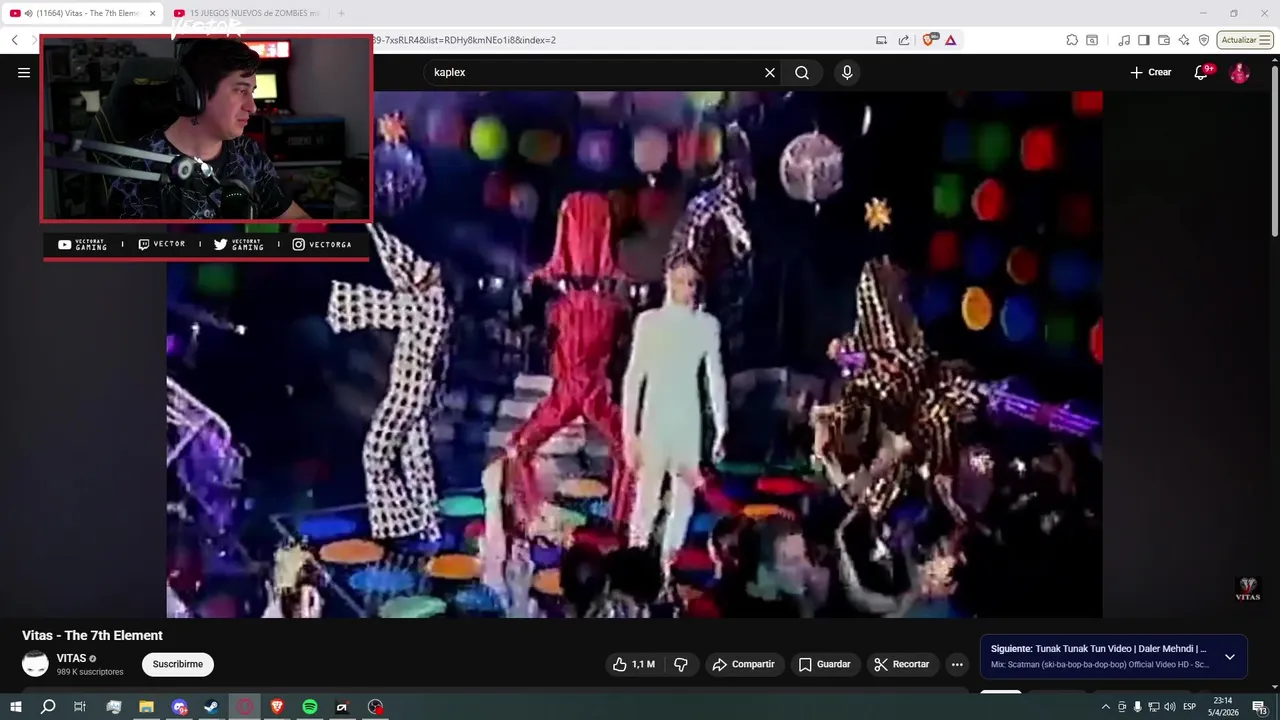Expand the Siguiente playlist panel chevron
1280x720 pixels.
[1230, 657]
